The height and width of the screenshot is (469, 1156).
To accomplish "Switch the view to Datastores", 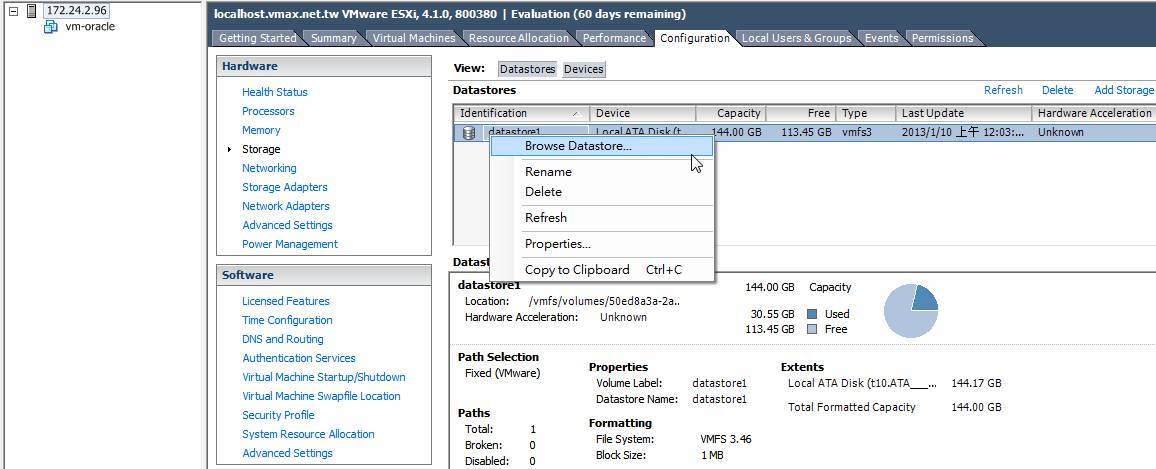I will 527,69.
